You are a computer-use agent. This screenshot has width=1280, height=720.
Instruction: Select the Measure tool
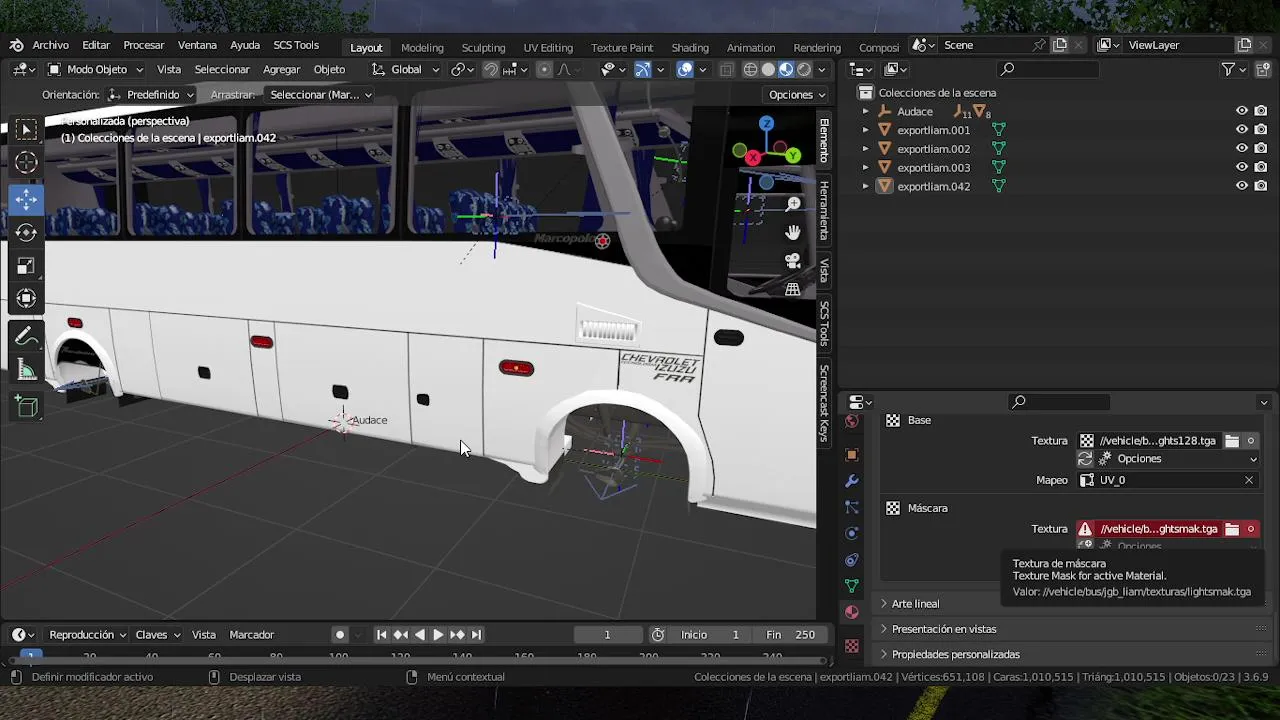pyautogui.click(x=26, y=371)
